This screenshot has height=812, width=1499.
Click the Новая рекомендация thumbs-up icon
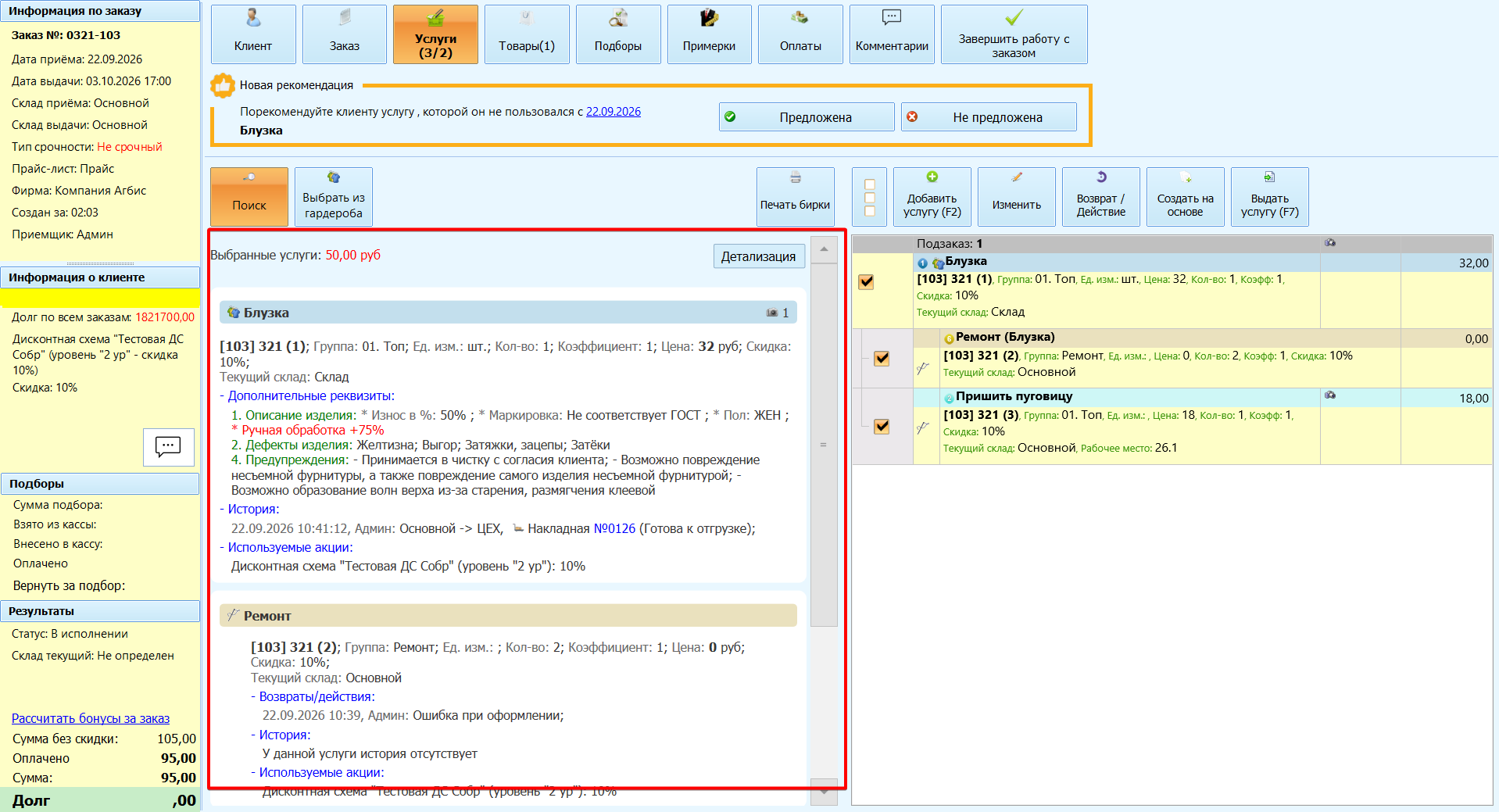(x=223, y=85)
